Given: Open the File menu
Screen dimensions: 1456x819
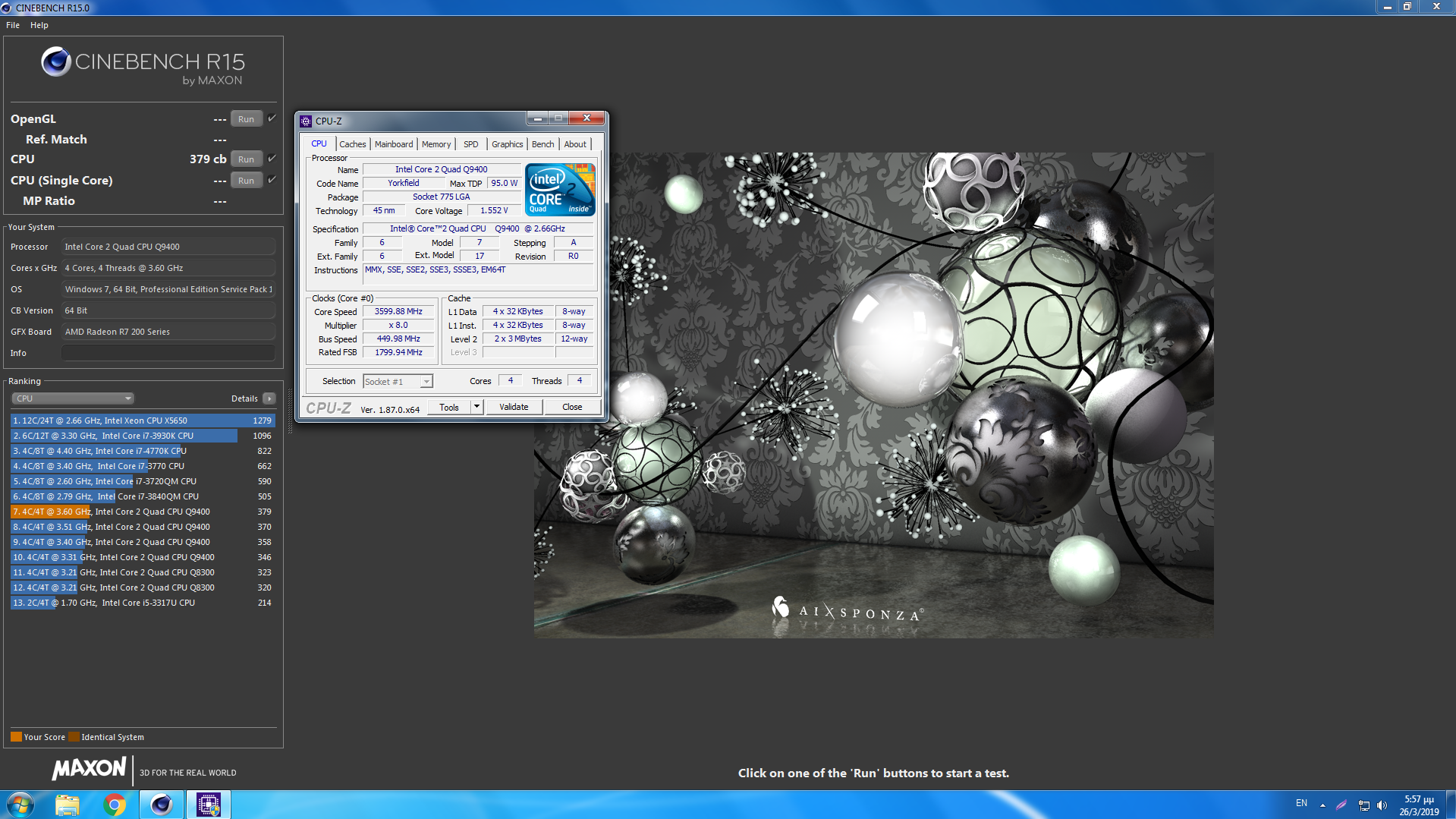Looking at the screenshot, I should click(13, 25).
